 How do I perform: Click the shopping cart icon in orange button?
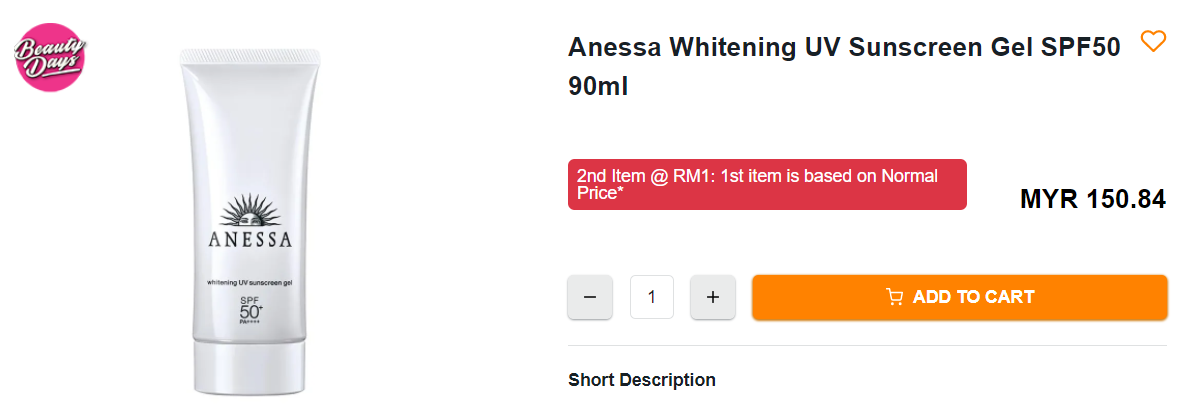pos(894,297)
